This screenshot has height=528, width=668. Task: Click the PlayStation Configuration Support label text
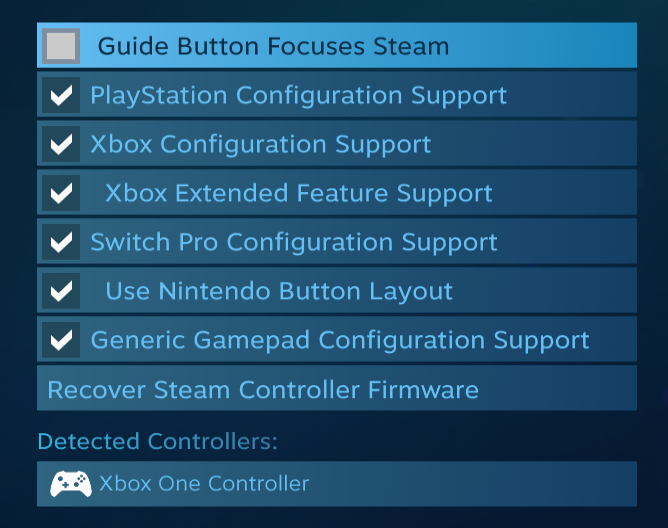(298, 96)
